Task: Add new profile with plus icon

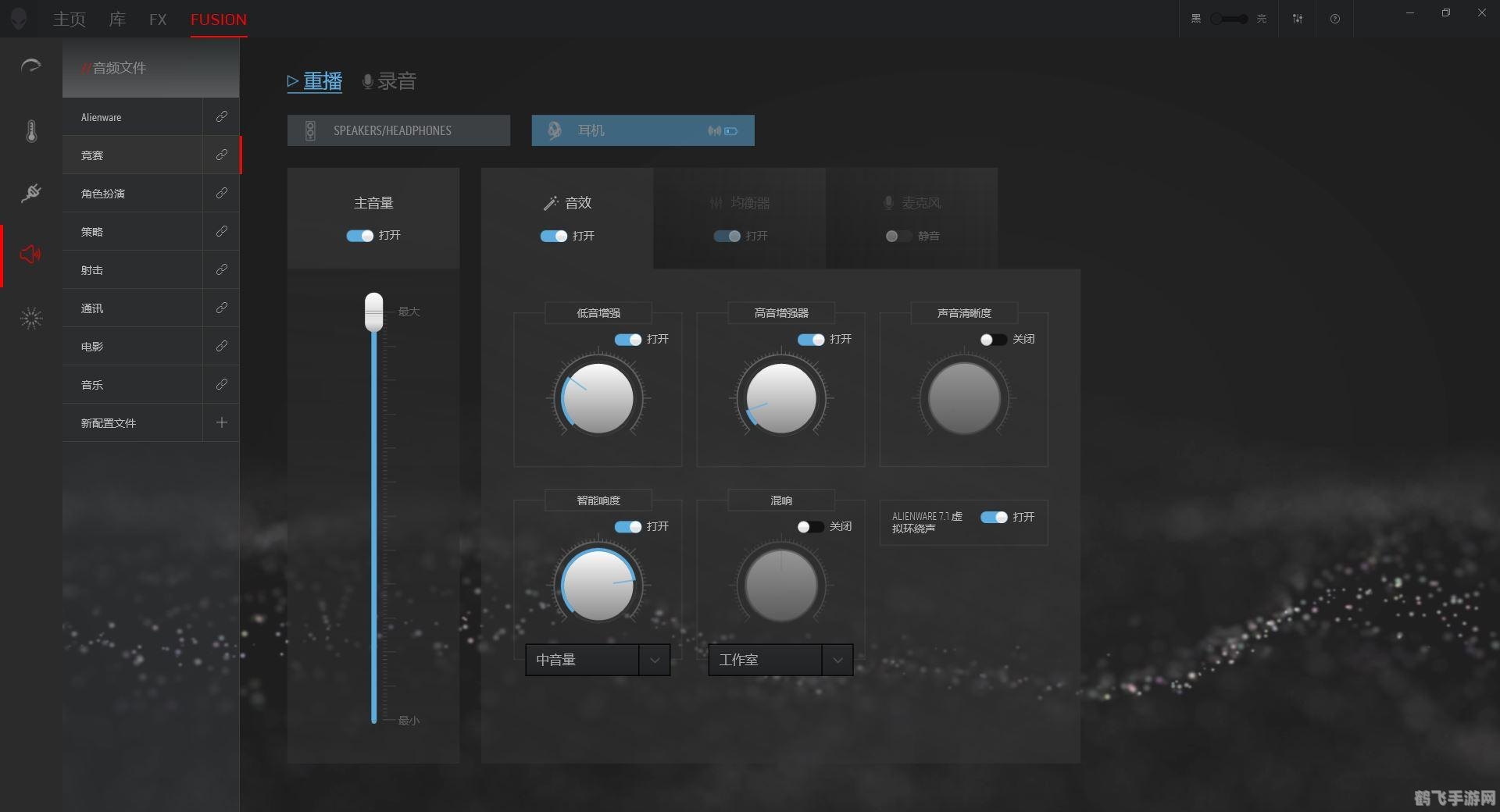Action: (222, 422)
